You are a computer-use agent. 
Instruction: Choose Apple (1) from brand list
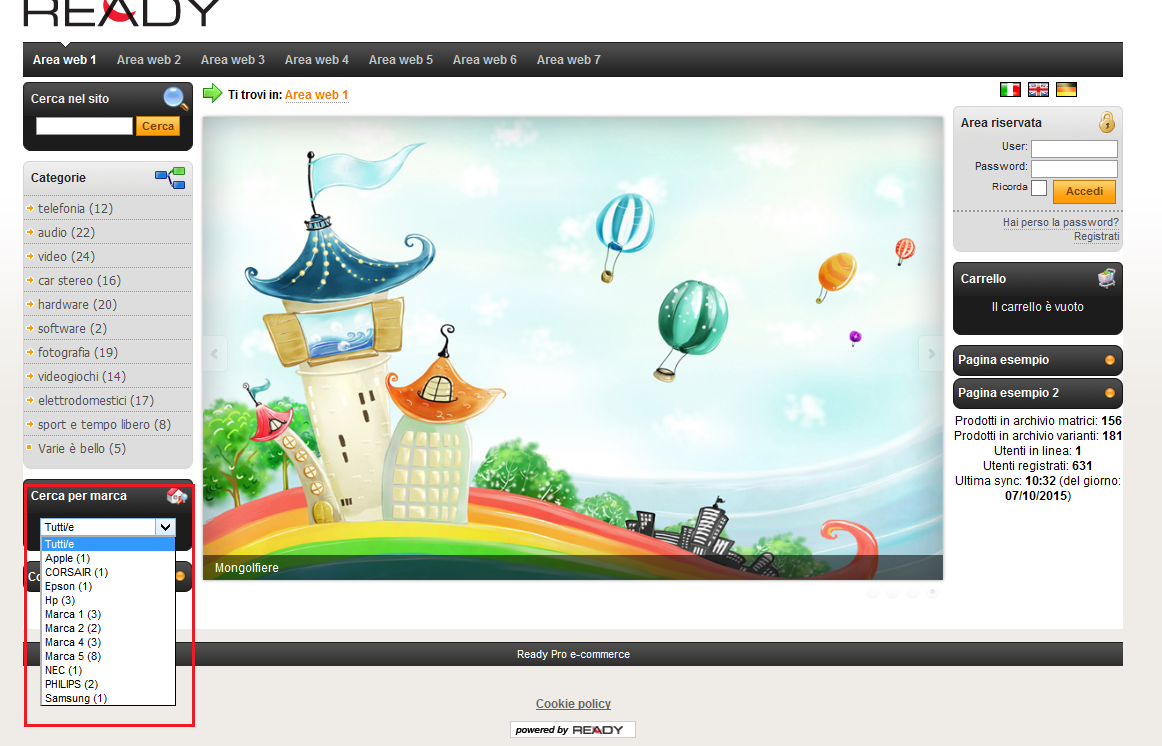[108, 559]
